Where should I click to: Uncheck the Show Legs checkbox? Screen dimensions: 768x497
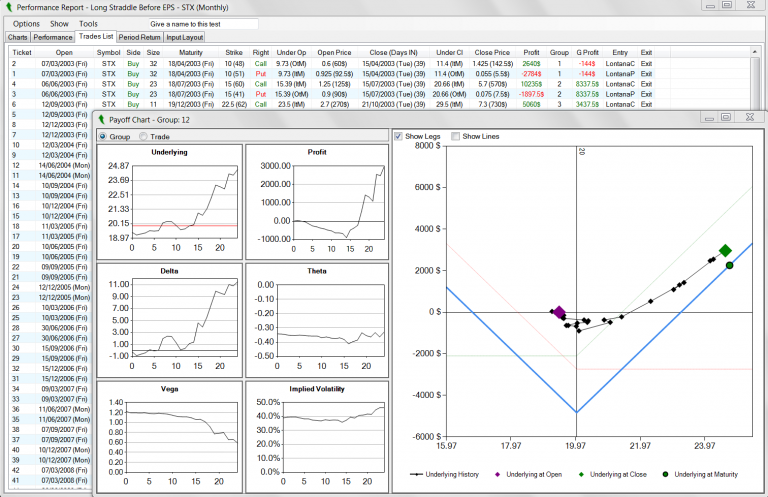point(400,136)
